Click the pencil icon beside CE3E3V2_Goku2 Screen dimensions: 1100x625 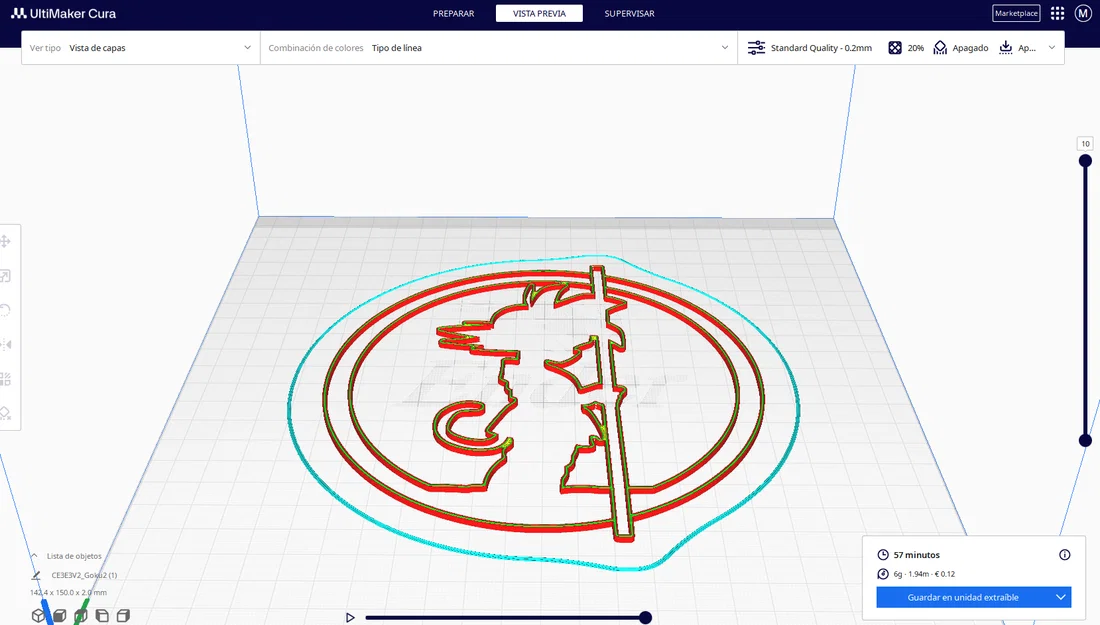pyautogui.click(x=36, y=574)
